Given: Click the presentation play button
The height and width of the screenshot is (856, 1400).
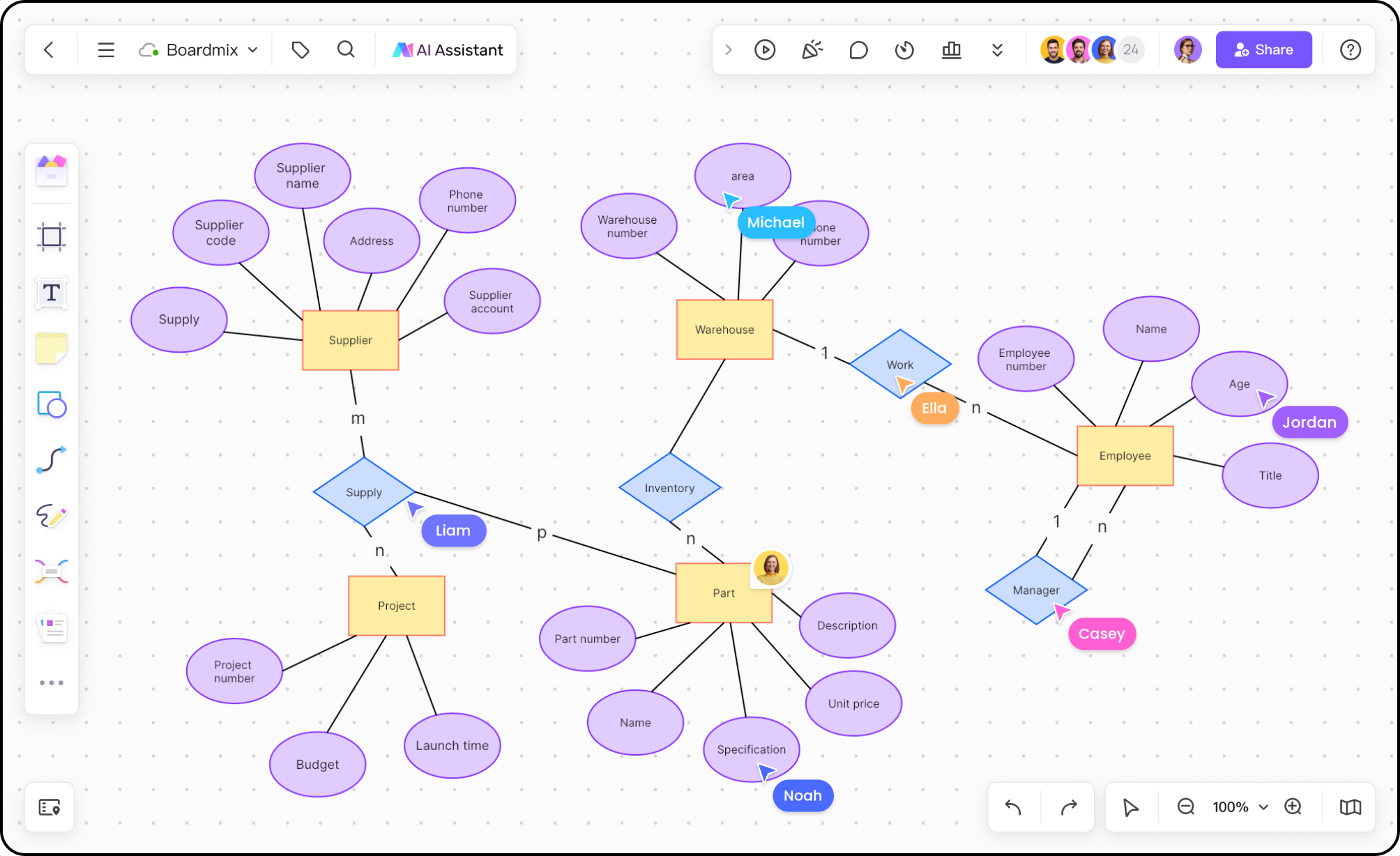Looking at the screenshot, I should (x=764, y=49).
